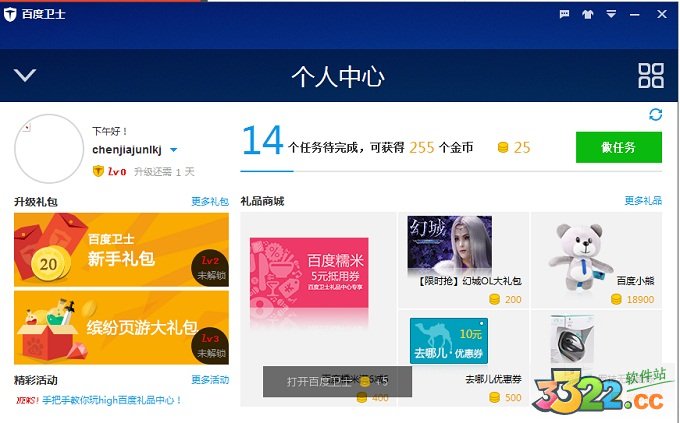Click the Lv0 shield level badge
This screenshot has width=680, height=423.
[98, 171]
